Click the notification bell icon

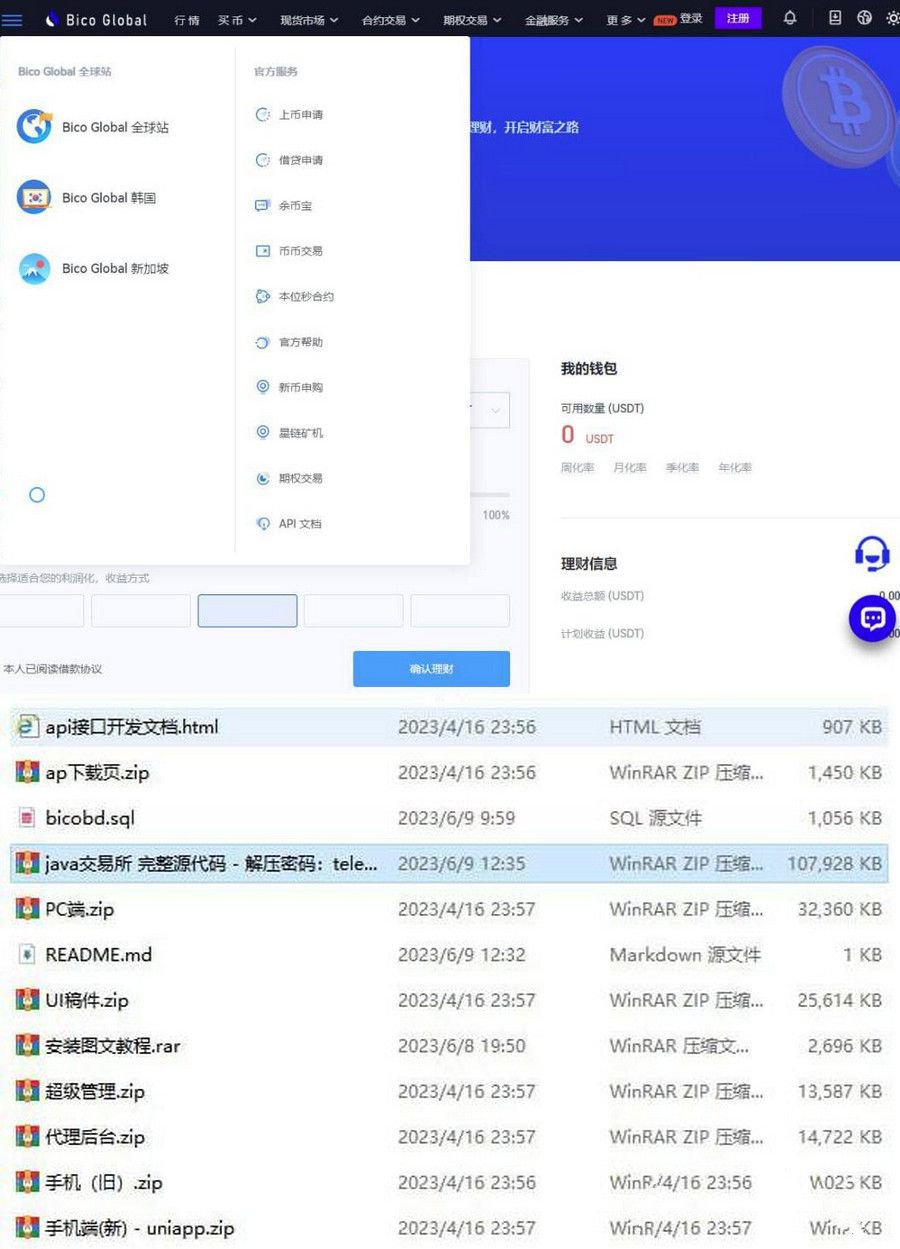789,18
